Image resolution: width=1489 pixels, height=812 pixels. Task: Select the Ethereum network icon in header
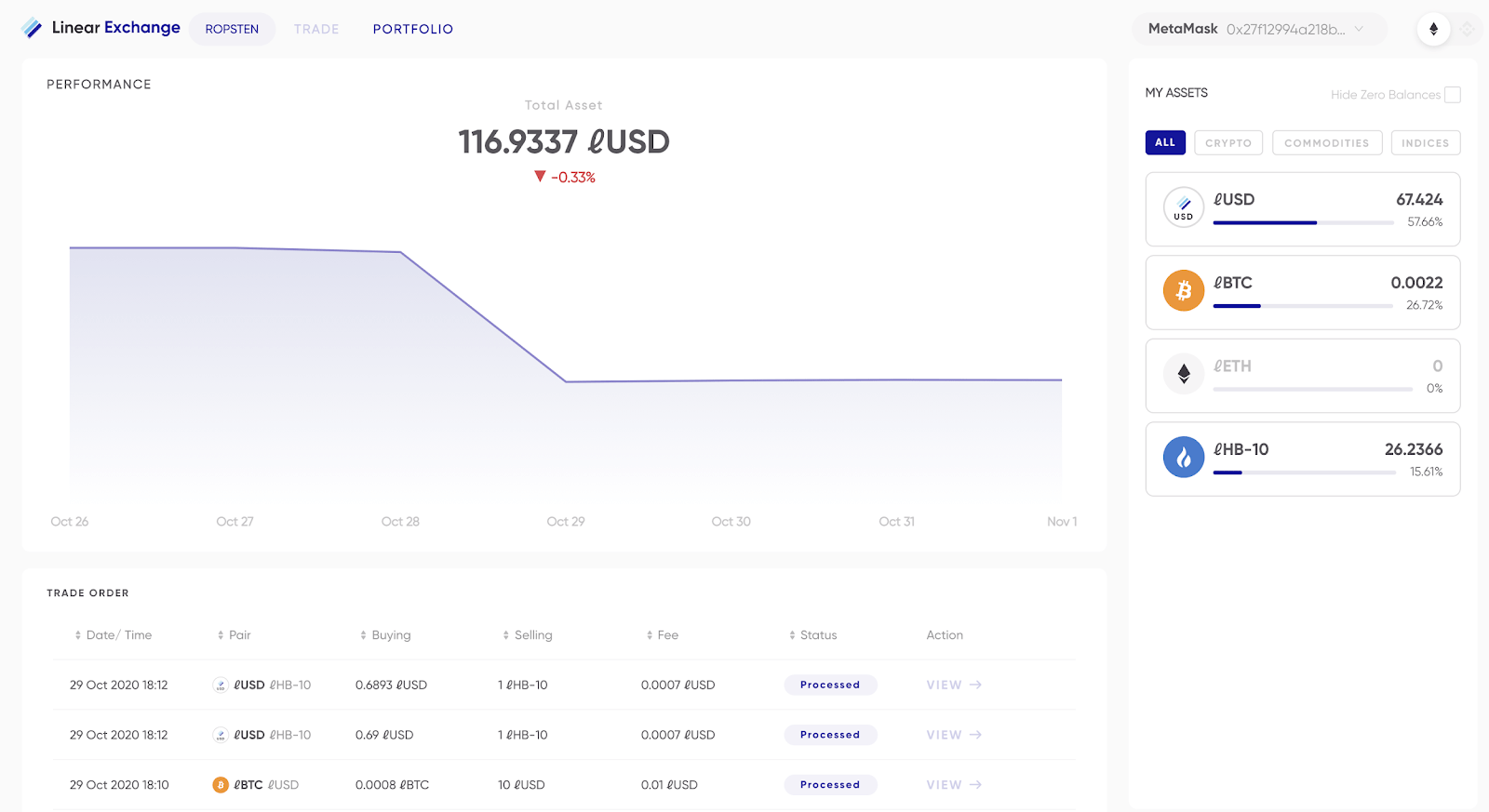(1433, 29)
